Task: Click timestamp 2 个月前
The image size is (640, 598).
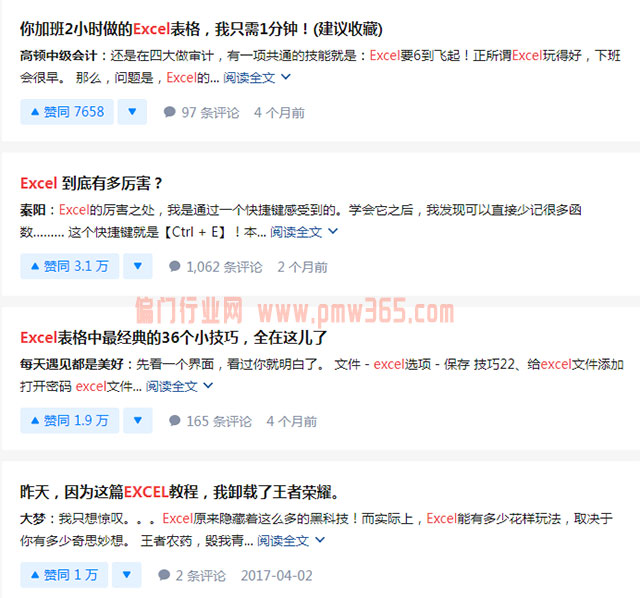Action: 302,267
